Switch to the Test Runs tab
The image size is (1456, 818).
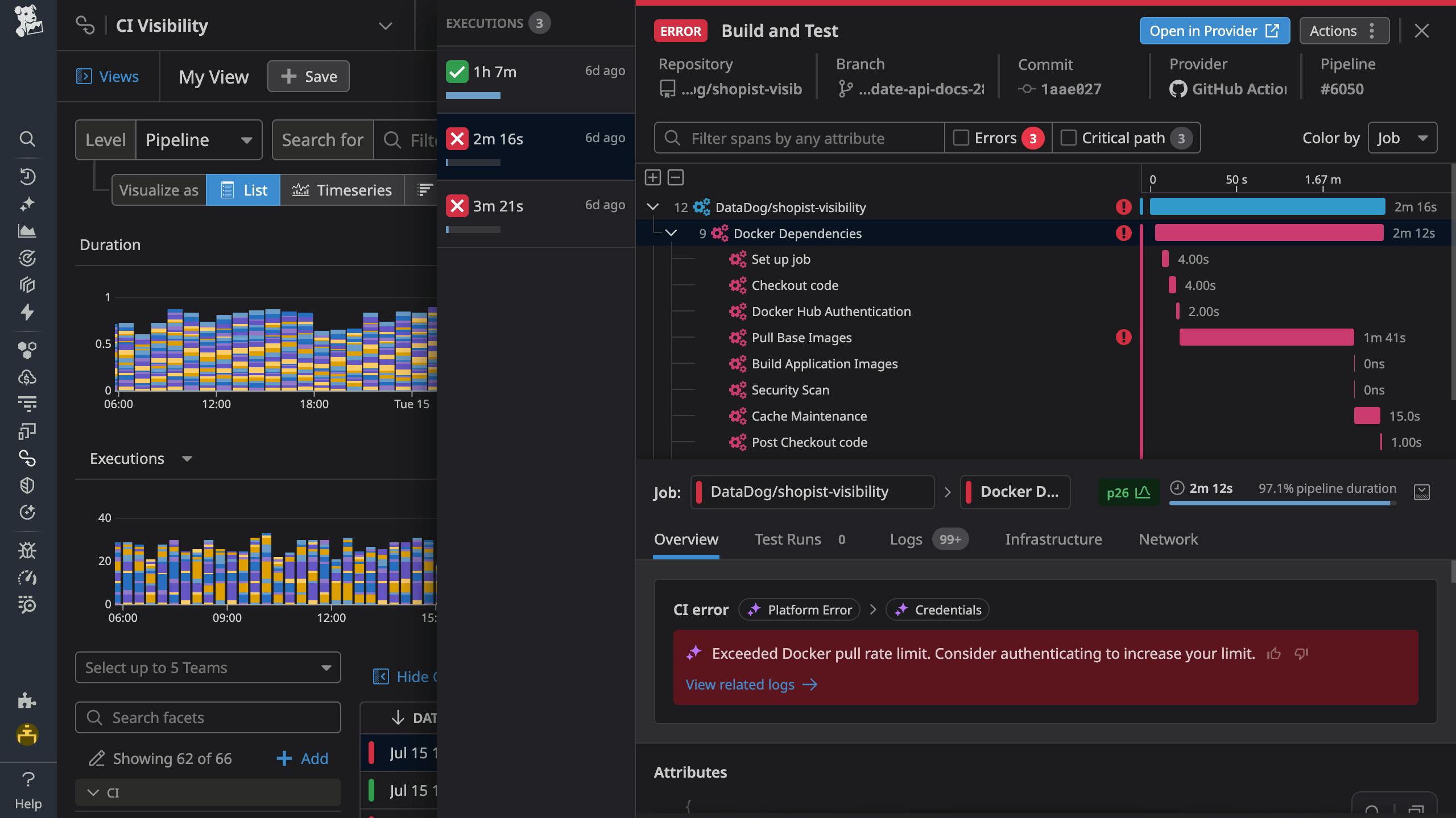coord(788,539)
